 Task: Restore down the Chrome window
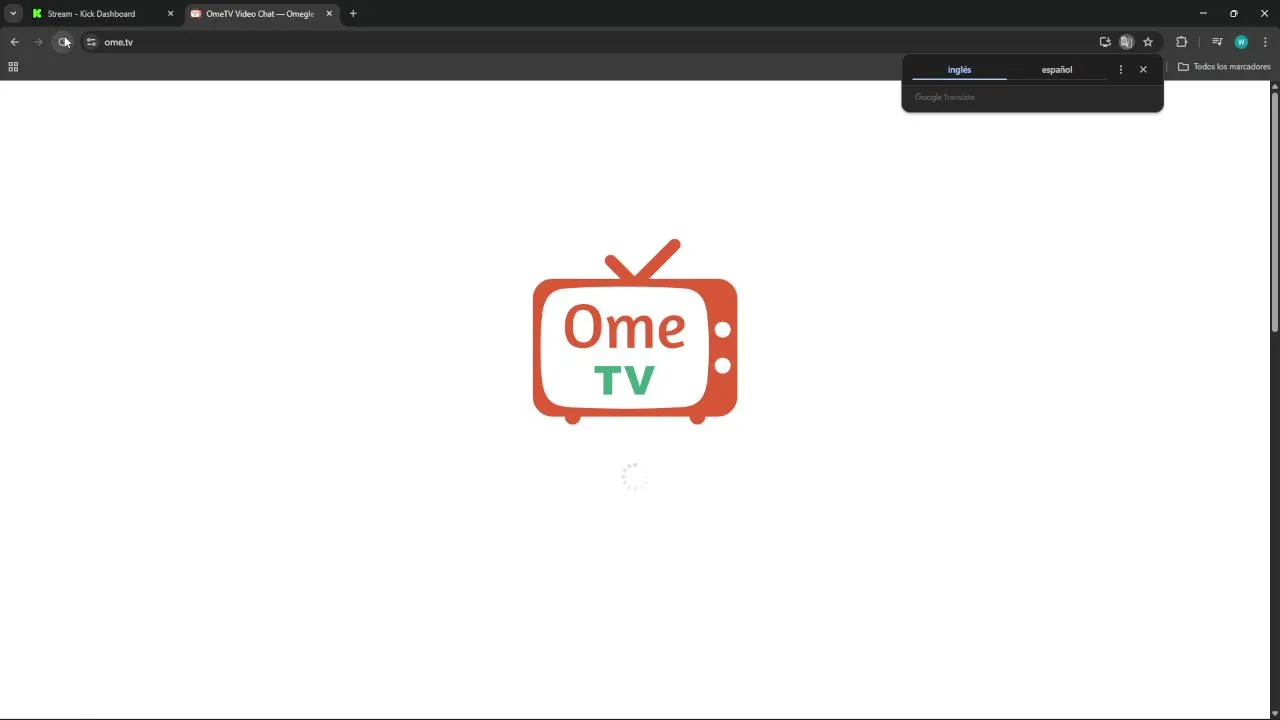point(1233,14)
